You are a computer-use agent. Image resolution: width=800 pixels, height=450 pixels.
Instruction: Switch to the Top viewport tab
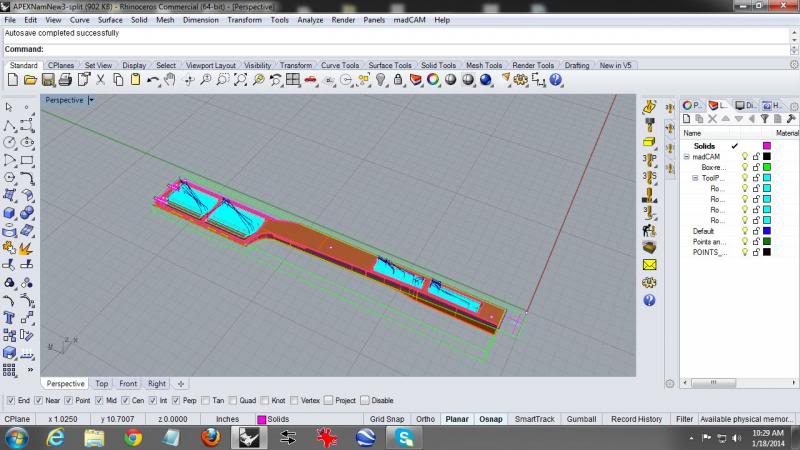pyautogui.click(x=102, y=384)
